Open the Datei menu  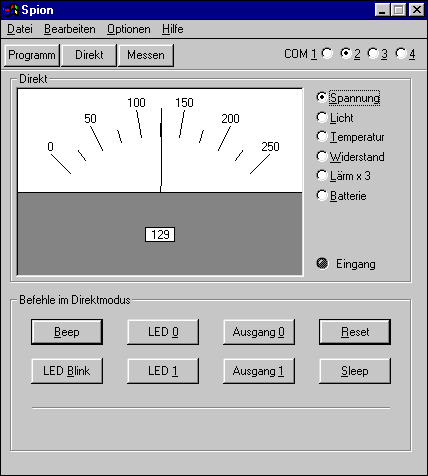coord(20,29)
